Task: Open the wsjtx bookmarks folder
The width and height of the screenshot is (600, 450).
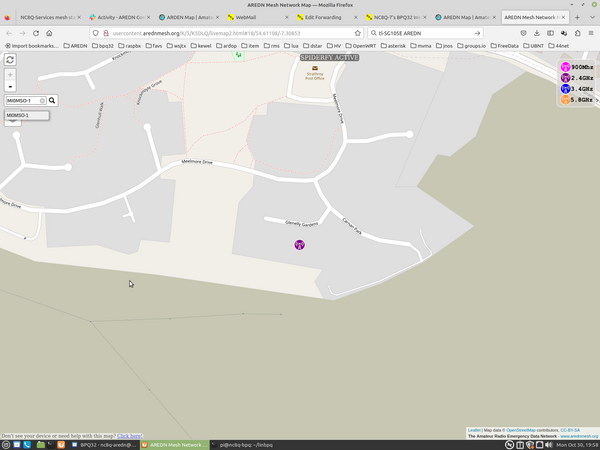Action: pos(176,46)
